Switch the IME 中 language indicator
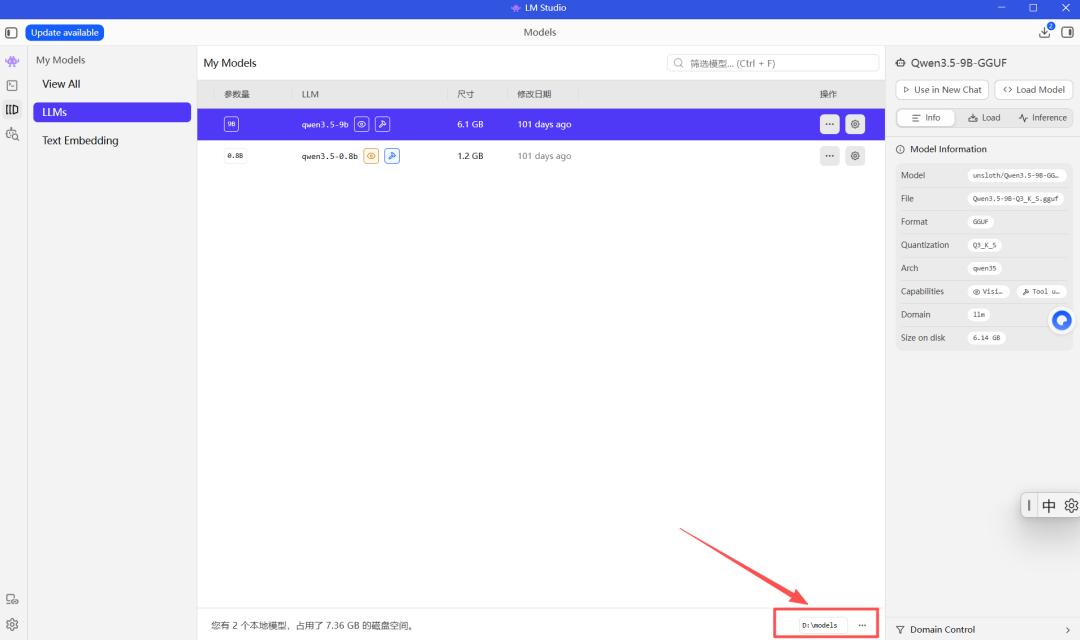The width and height of the screenshot is (1080, 640). tap(1049, 506)
